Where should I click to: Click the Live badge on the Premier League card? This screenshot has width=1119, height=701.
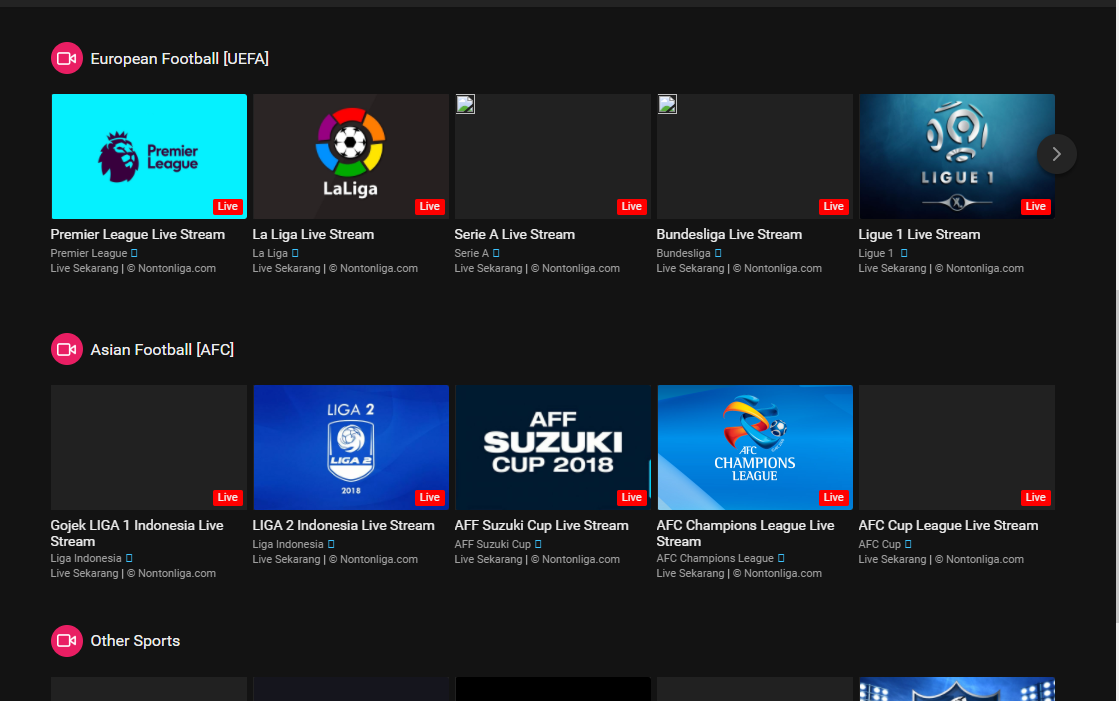[x=228, y=206]
